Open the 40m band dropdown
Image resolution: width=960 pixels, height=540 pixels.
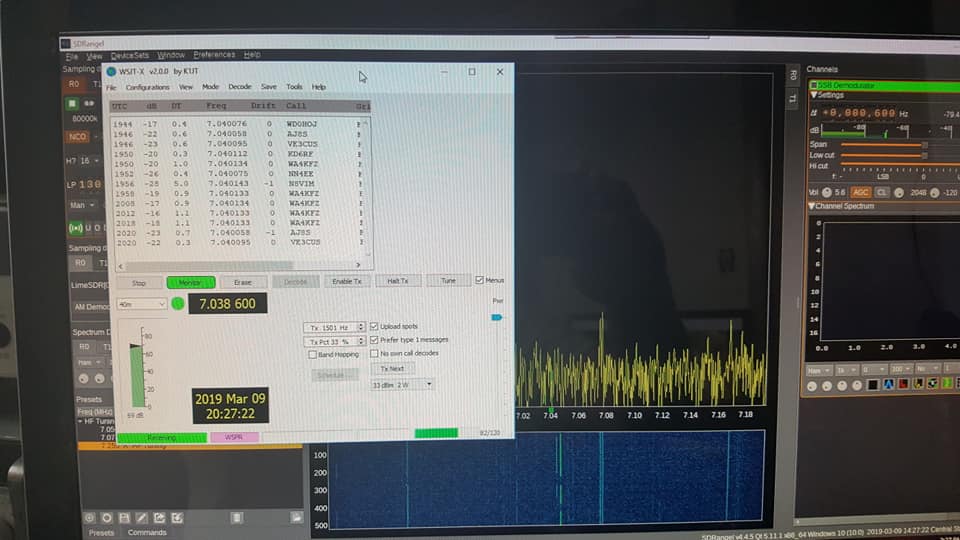[141, 304]
